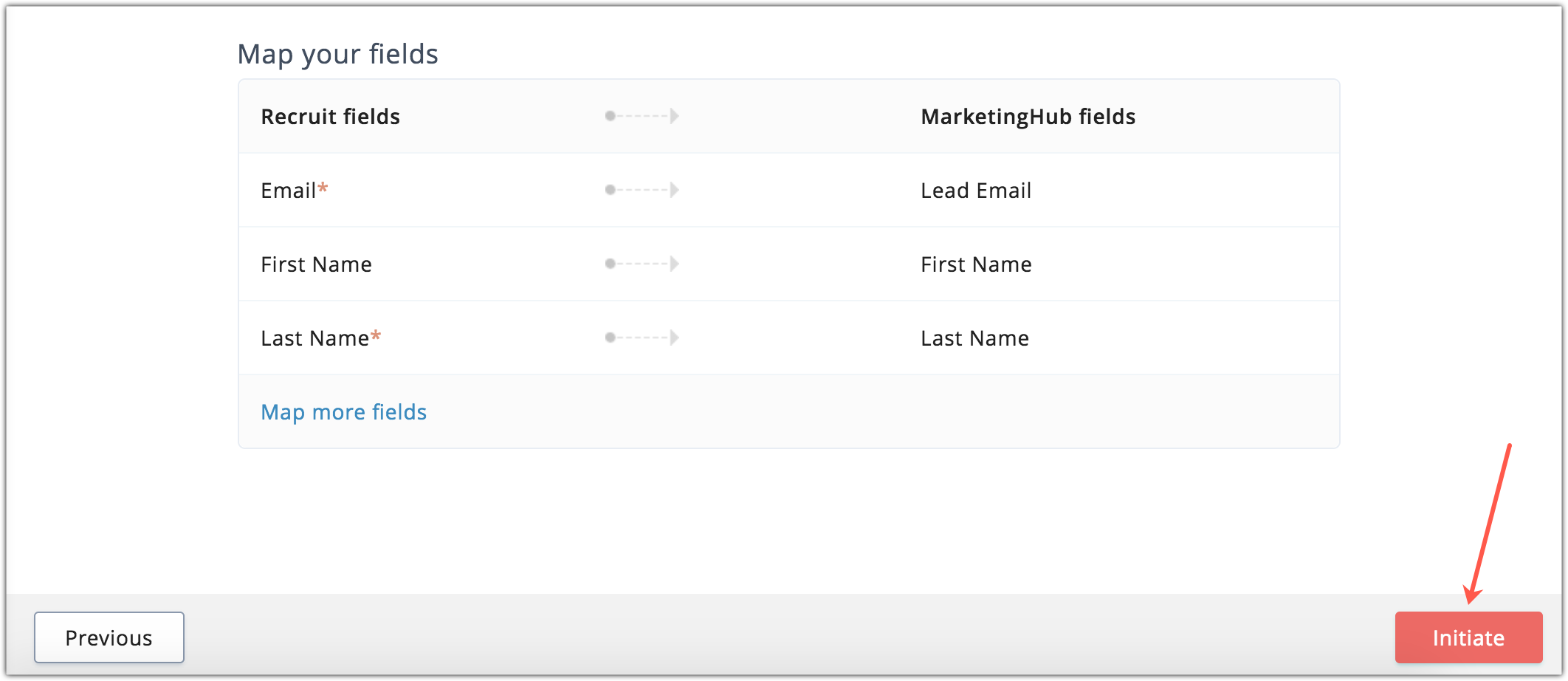Viewport: 1568px width, 681px height.
Task: Select the First Name recruit field
Action: (317, 264)
